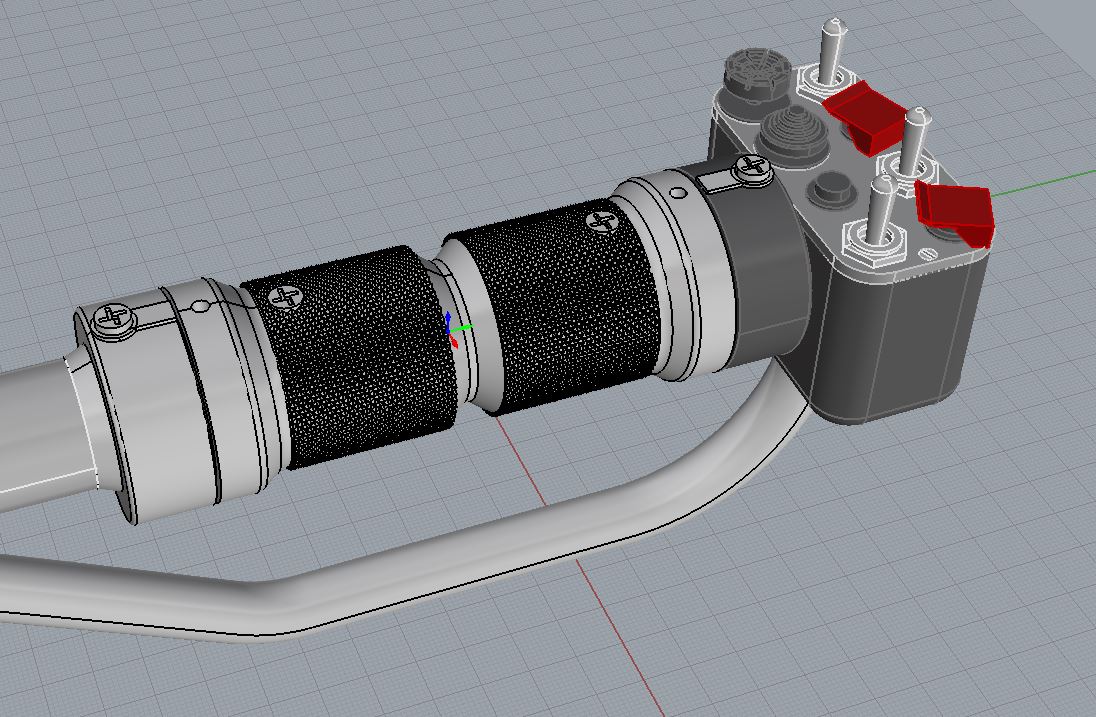This screenshot has width=1096, height=717.
Task: Select the upper red switch guard
Action: (865, 117)
